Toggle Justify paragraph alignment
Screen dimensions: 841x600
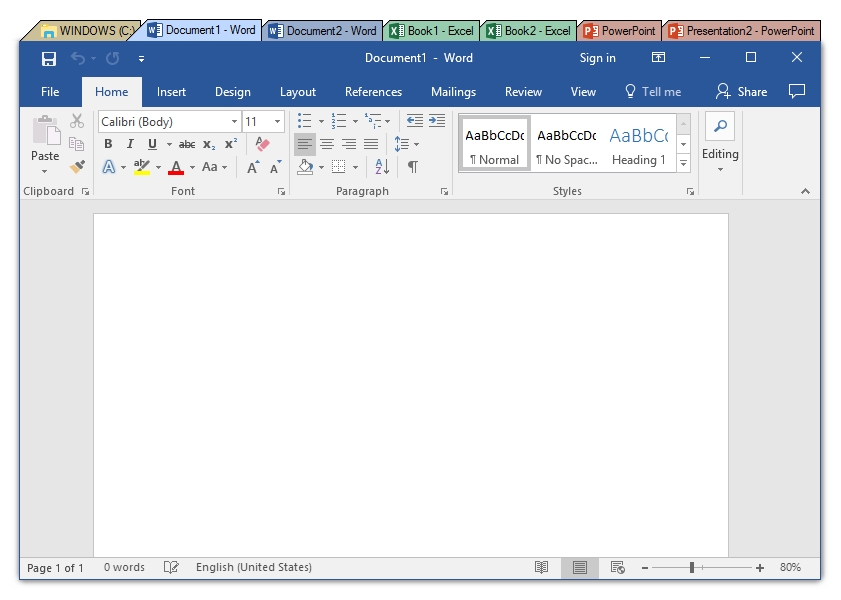pos(371,144)
